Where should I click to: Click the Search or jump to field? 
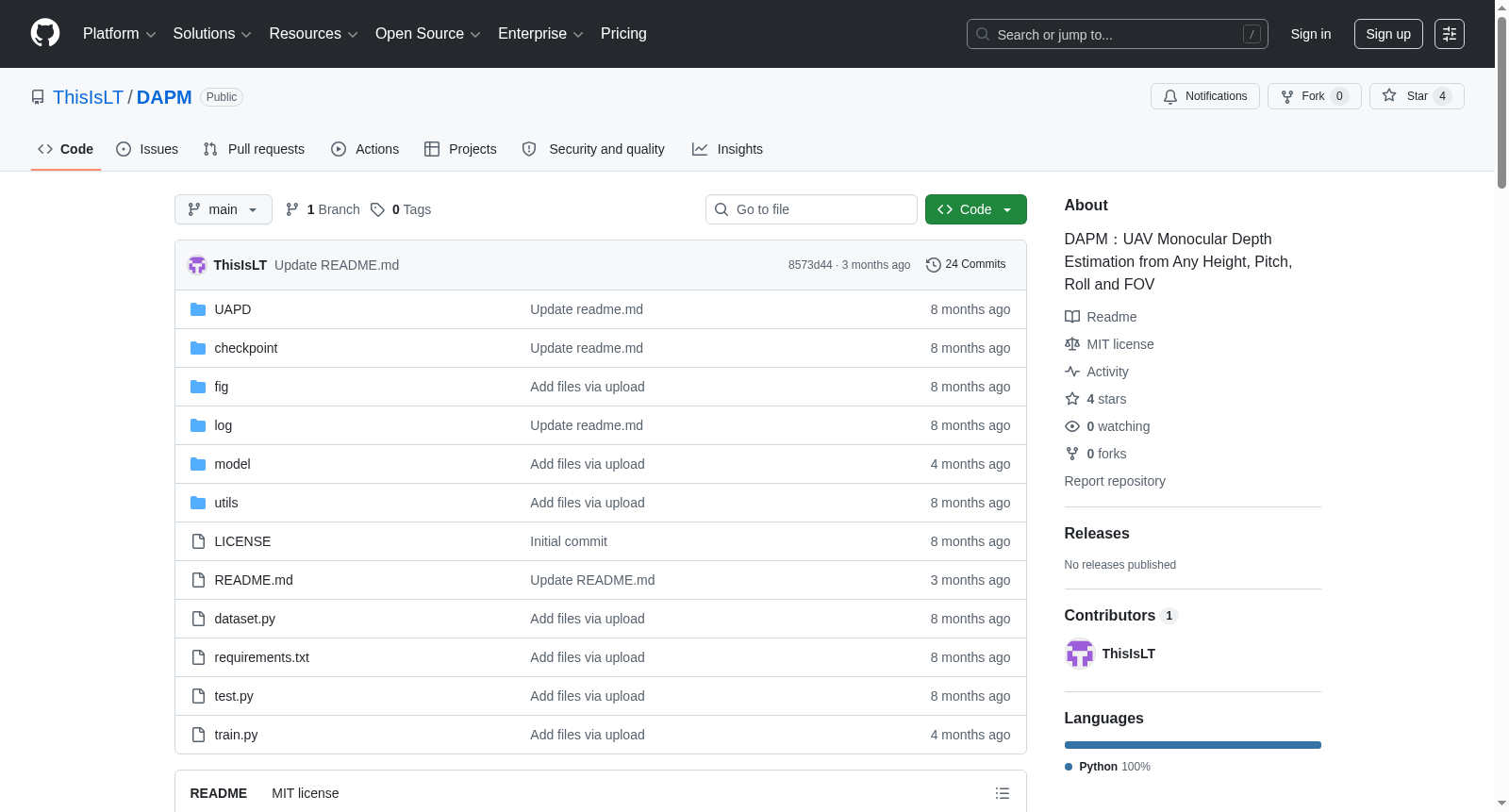point(1118,34)
